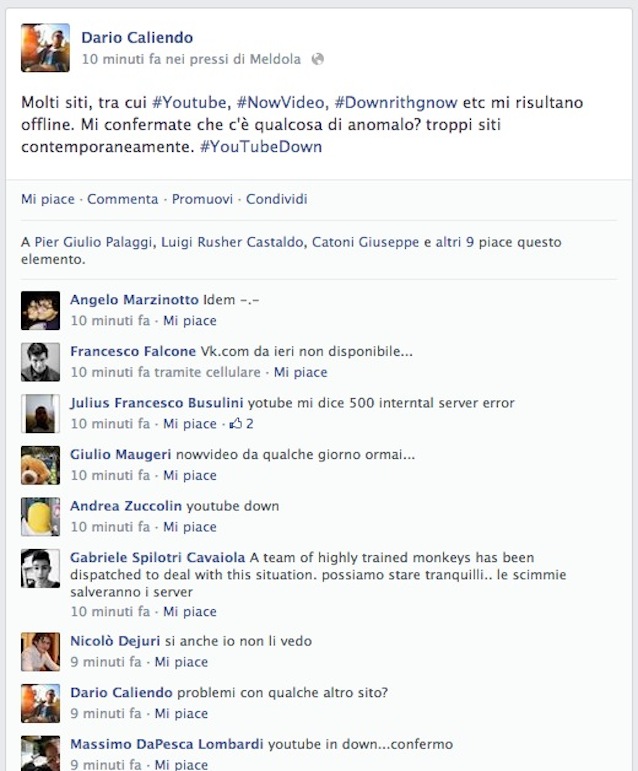638x771 pixels.
Task: Open Dario Caliendo's post profile picture
Action: click(45, 48)
